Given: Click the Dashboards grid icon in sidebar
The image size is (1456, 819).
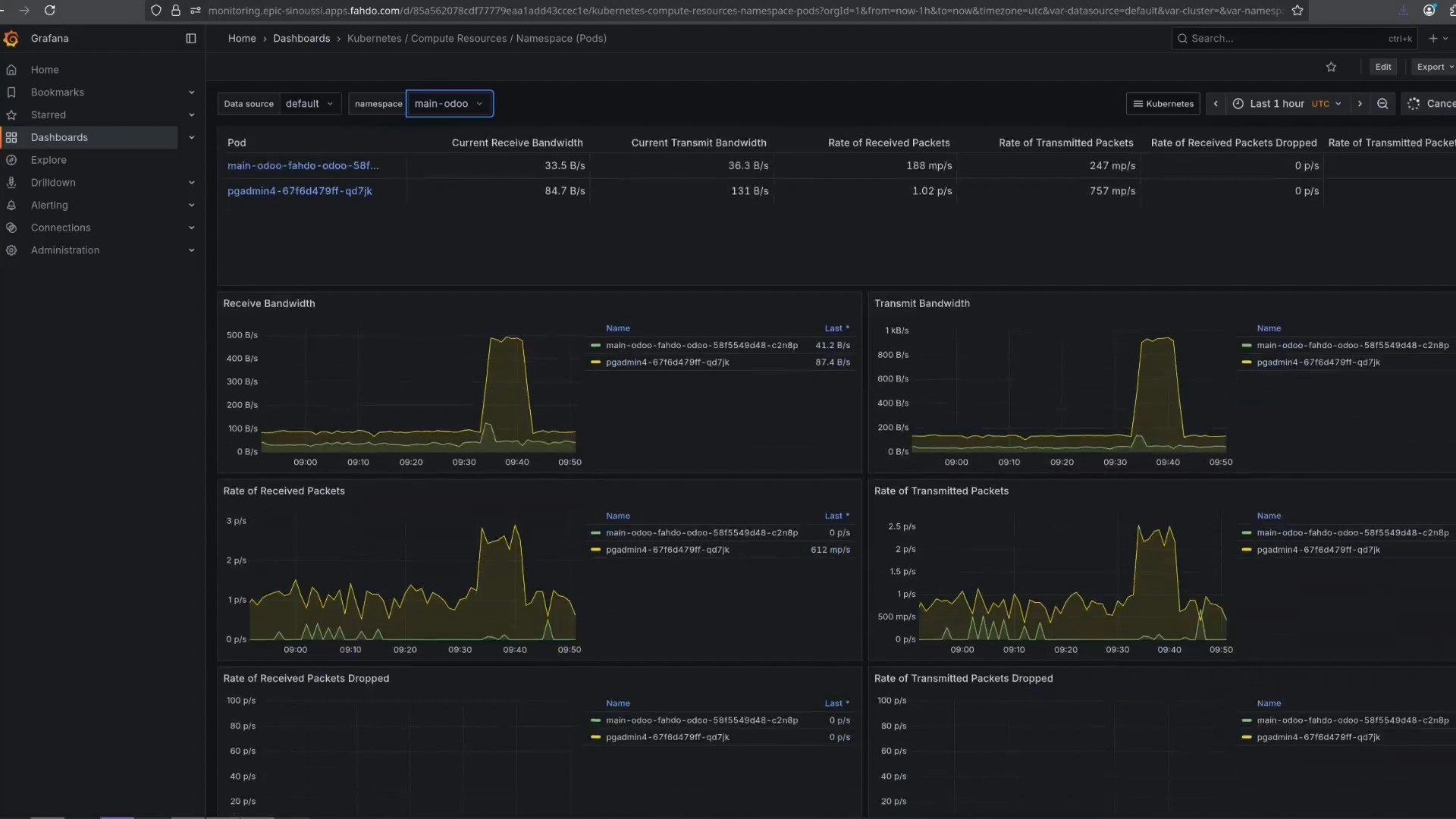Looking at the screenshot, I should coord(11,138).
